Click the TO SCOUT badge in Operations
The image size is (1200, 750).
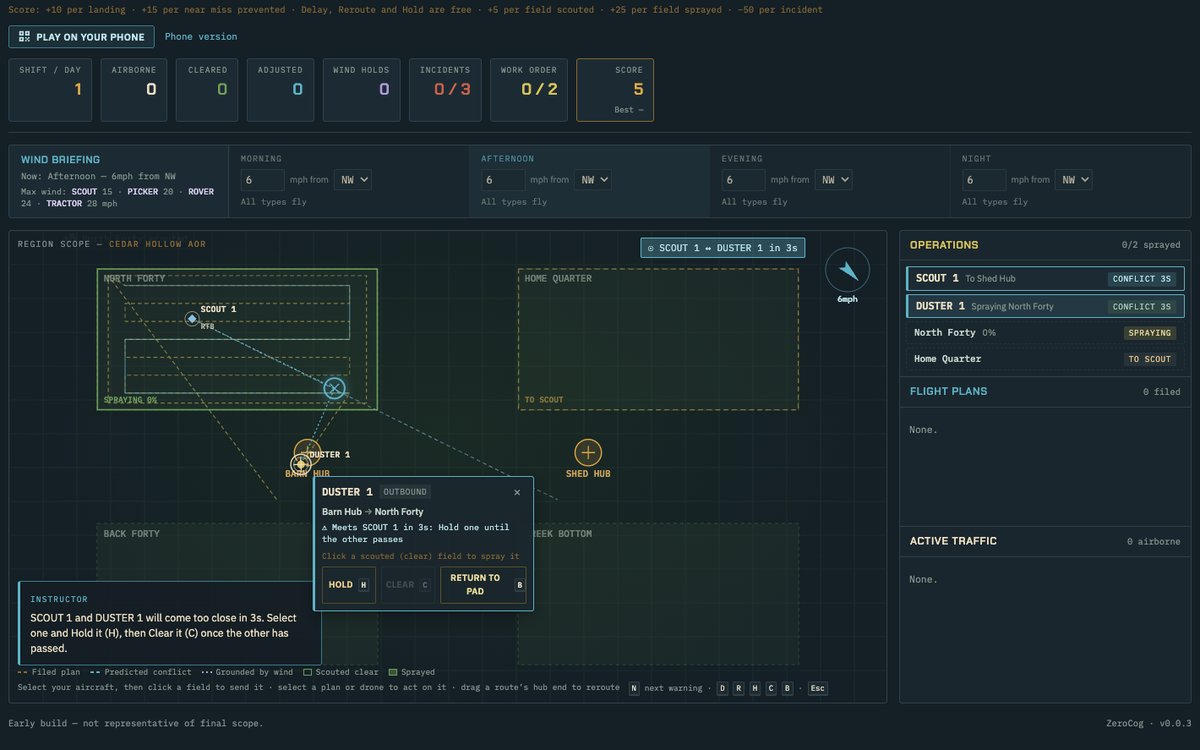pos(1150,359)
